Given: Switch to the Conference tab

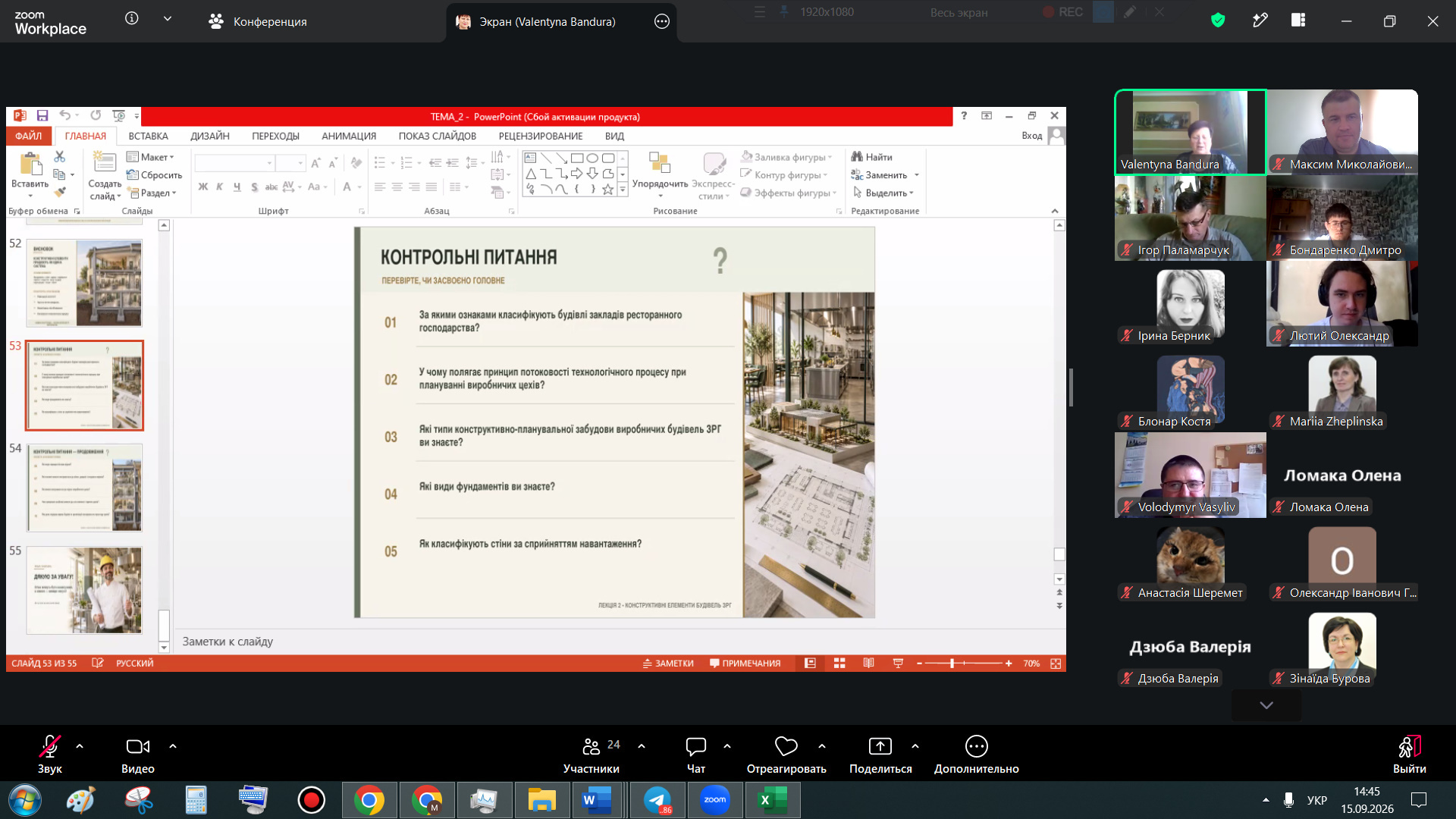Looking at the screenshot, I should 258,21.
